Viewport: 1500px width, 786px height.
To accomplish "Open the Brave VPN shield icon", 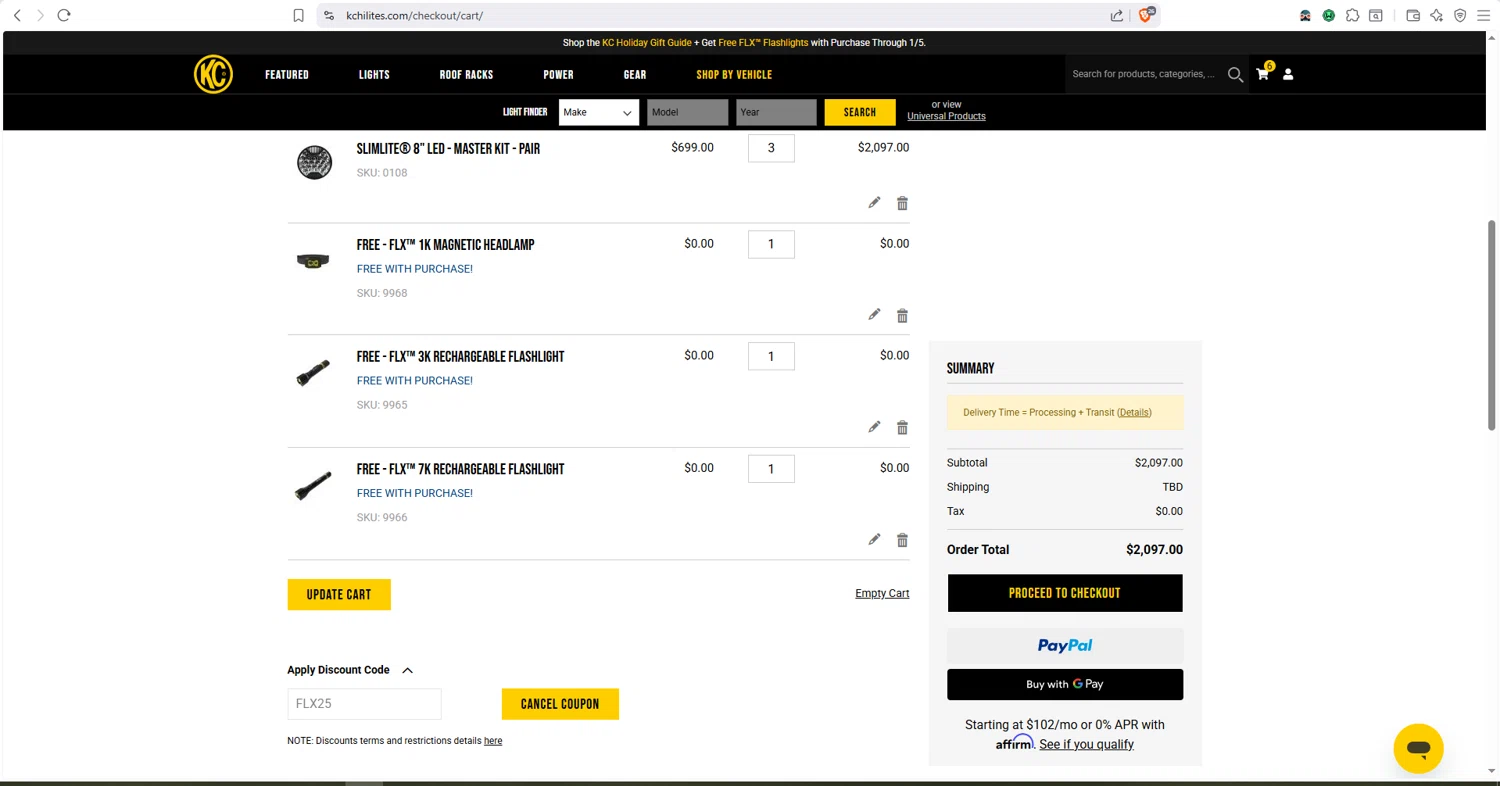I will click(x=1460, y=15).
